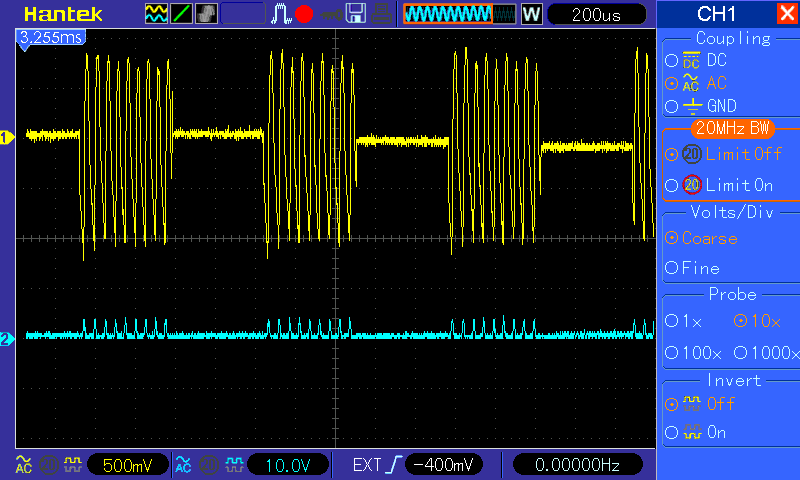Click the red run/stop circle indicator

tap(304, 14)
